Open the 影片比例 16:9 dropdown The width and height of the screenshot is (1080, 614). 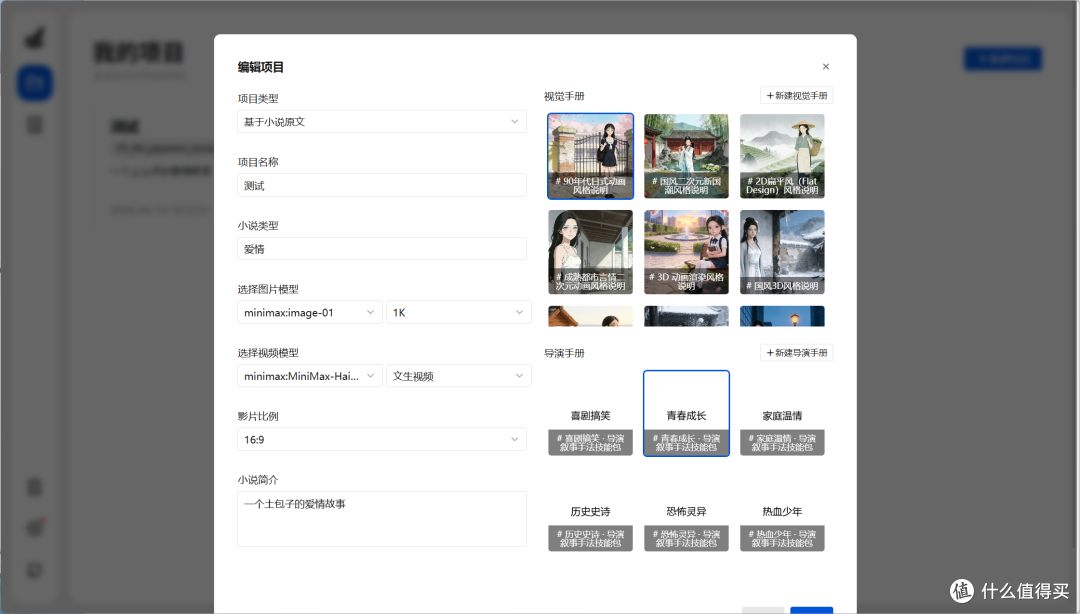click(382, 439)
